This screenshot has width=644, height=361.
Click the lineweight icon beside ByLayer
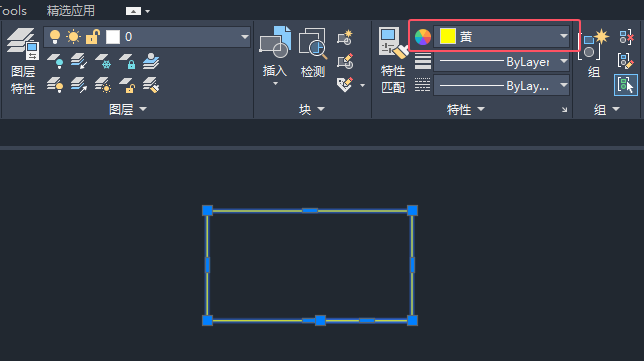click(x=423, y=62)
